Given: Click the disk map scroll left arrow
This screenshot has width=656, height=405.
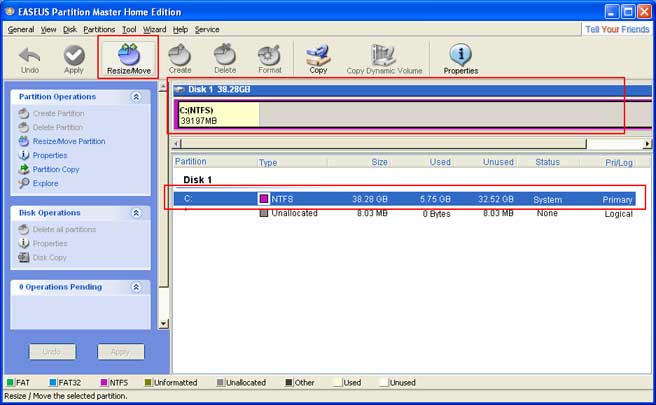Looking at the screenshot, I should coord(176,144).
